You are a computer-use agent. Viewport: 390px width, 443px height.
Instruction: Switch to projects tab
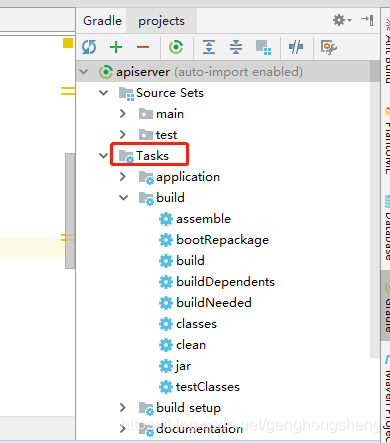pos(161,21)
